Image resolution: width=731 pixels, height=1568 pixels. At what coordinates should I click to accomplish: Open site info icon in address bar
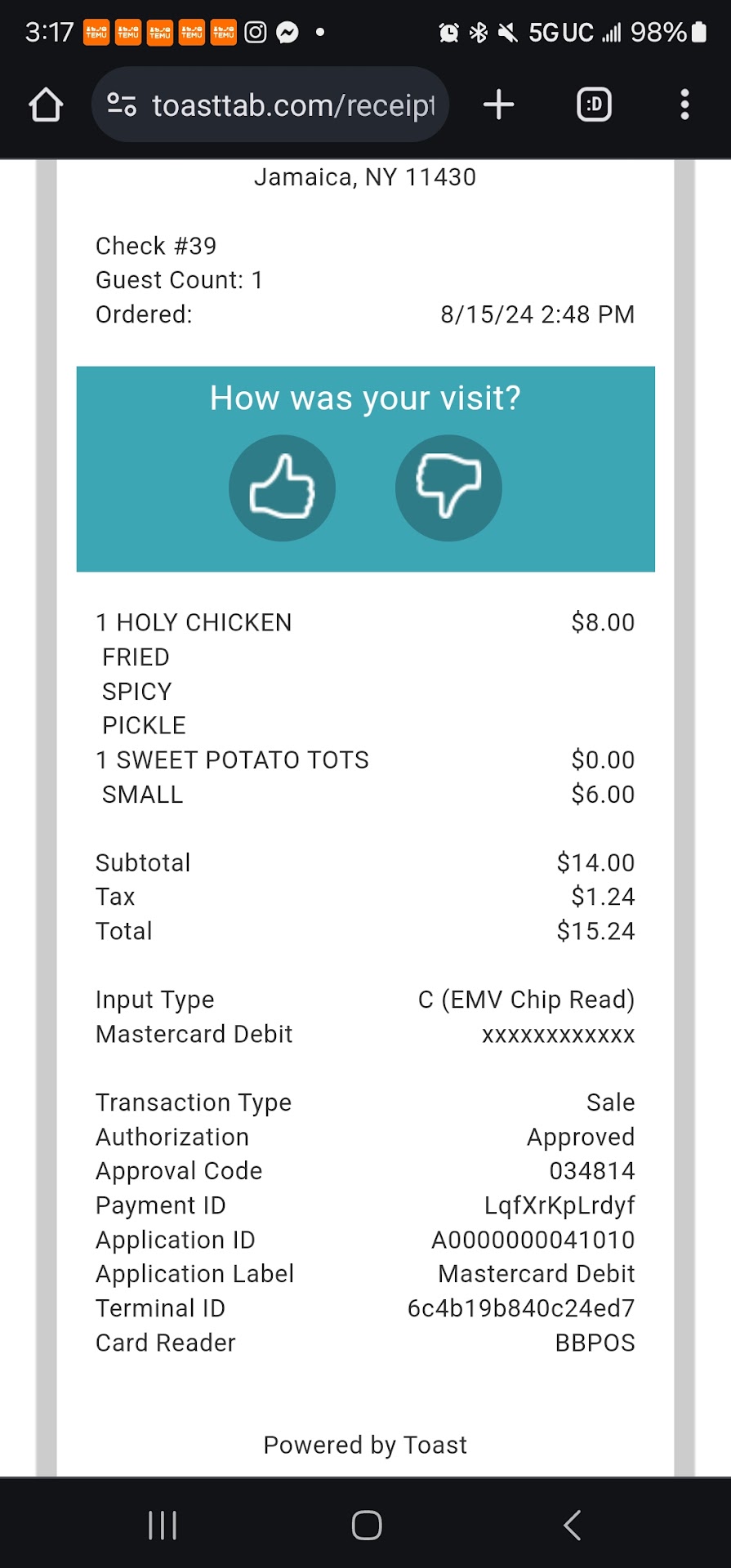coord(122,105)
